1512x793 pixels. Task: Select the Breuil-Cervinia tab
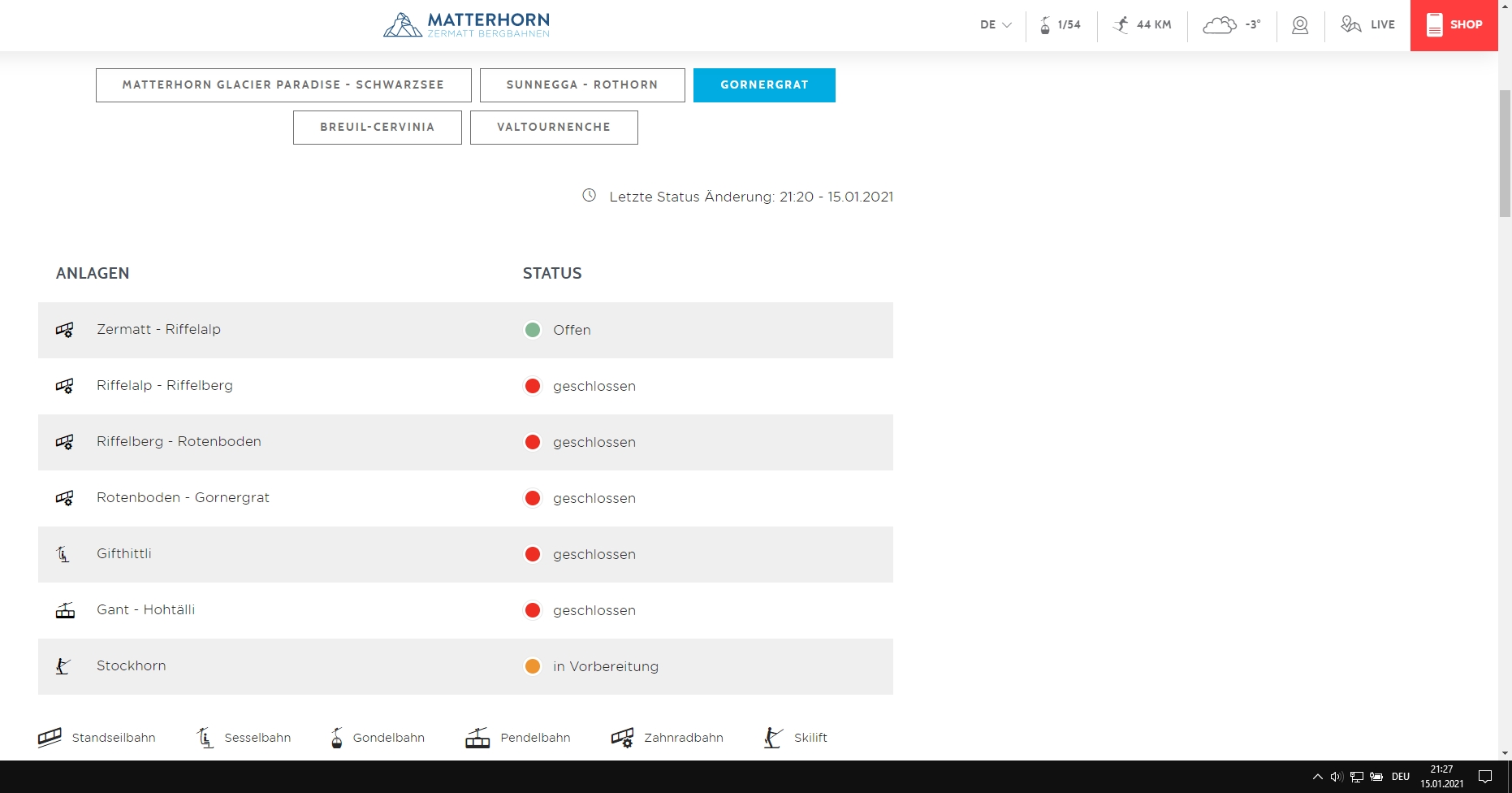(377, 128)
